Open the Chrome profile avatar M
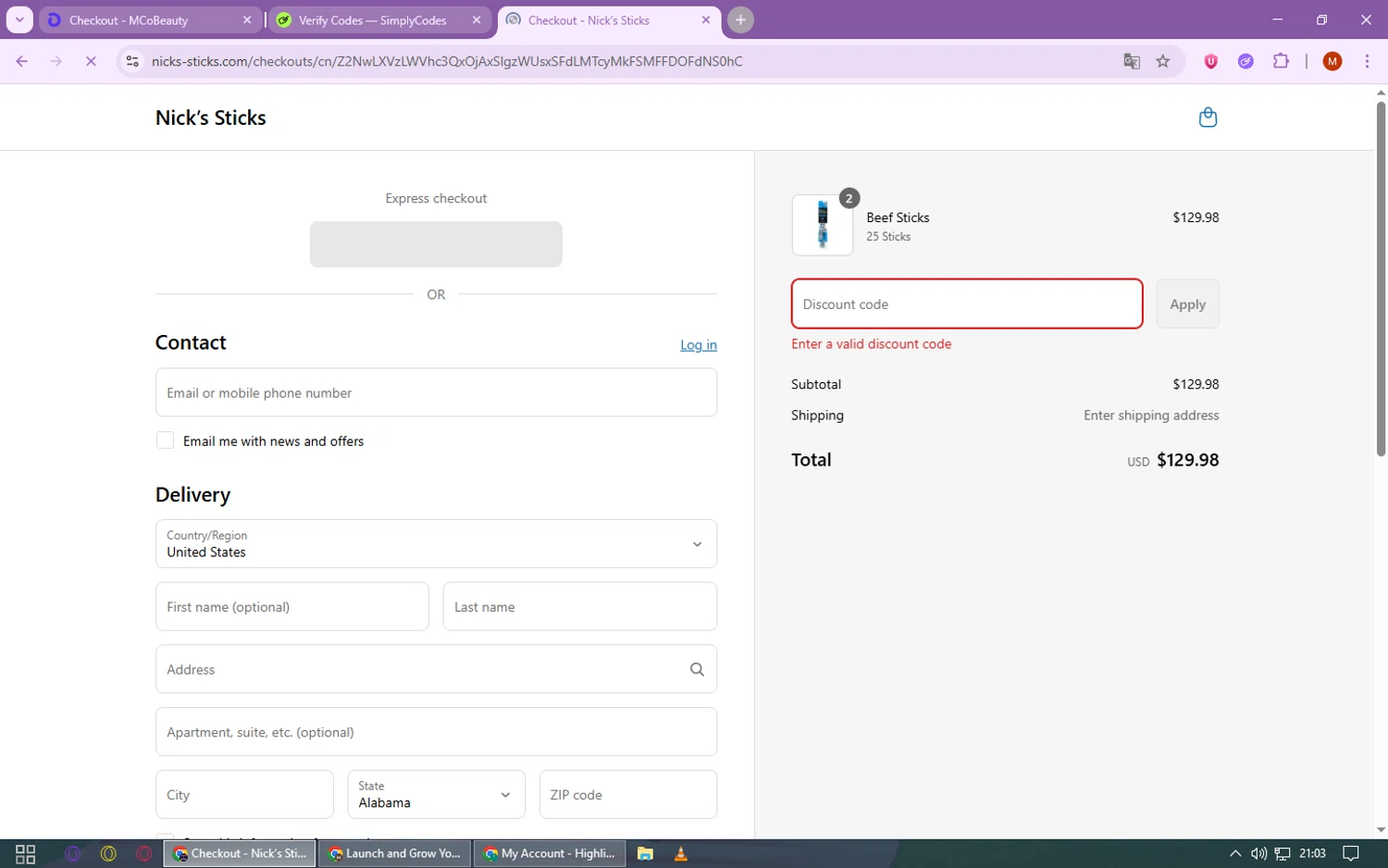 point(1332,61)
